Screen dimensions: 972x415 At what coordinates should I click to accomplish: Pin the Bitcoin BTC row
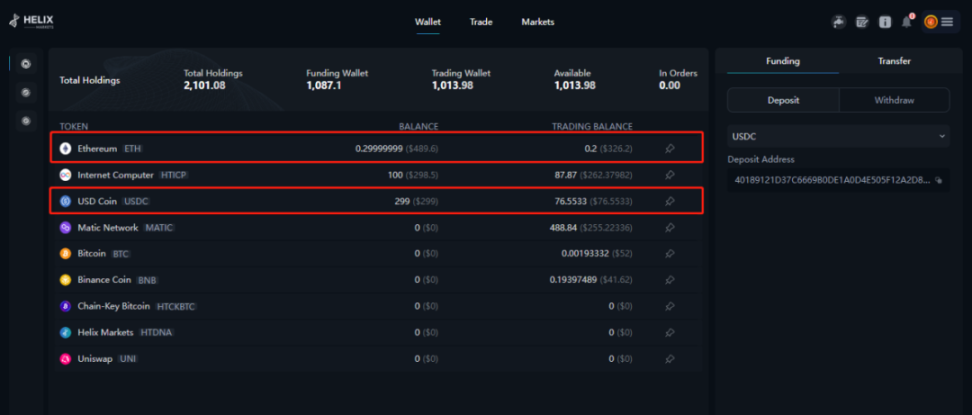[669, 254]
